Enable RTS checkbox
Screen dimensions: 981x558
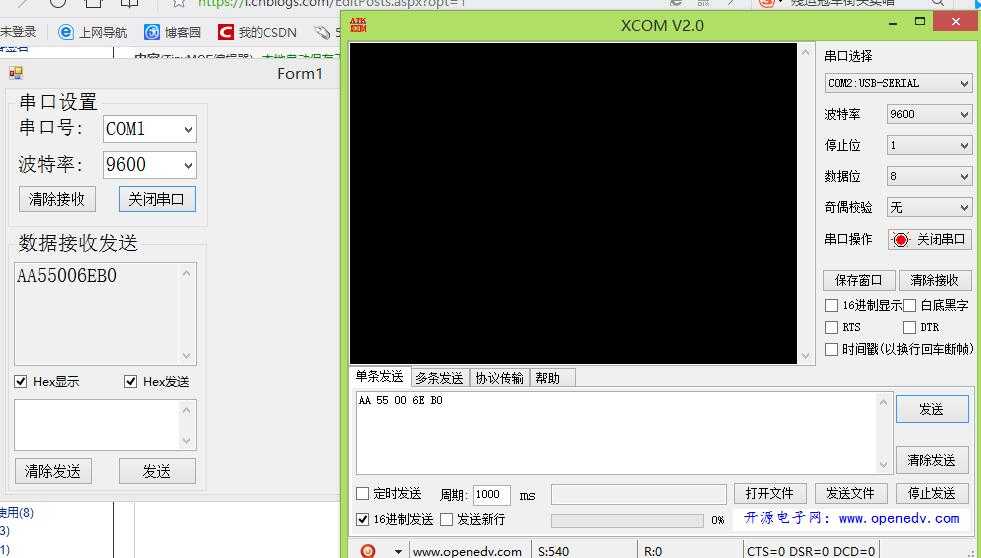click(831, 327)
